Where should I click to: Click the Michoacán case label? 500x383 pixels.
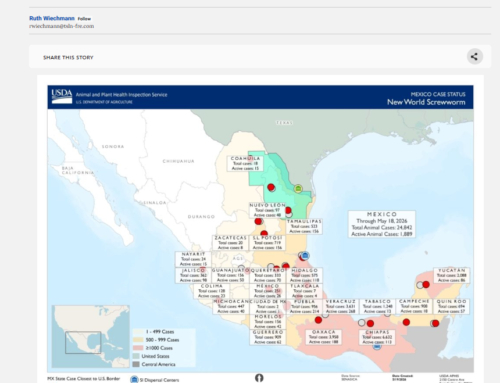pos(231,306)
